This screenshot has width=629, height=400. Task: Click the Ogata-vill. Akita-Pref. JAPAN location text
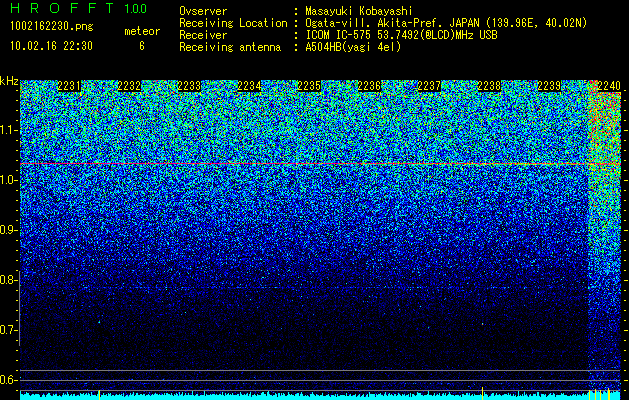[x=446, y=23]
